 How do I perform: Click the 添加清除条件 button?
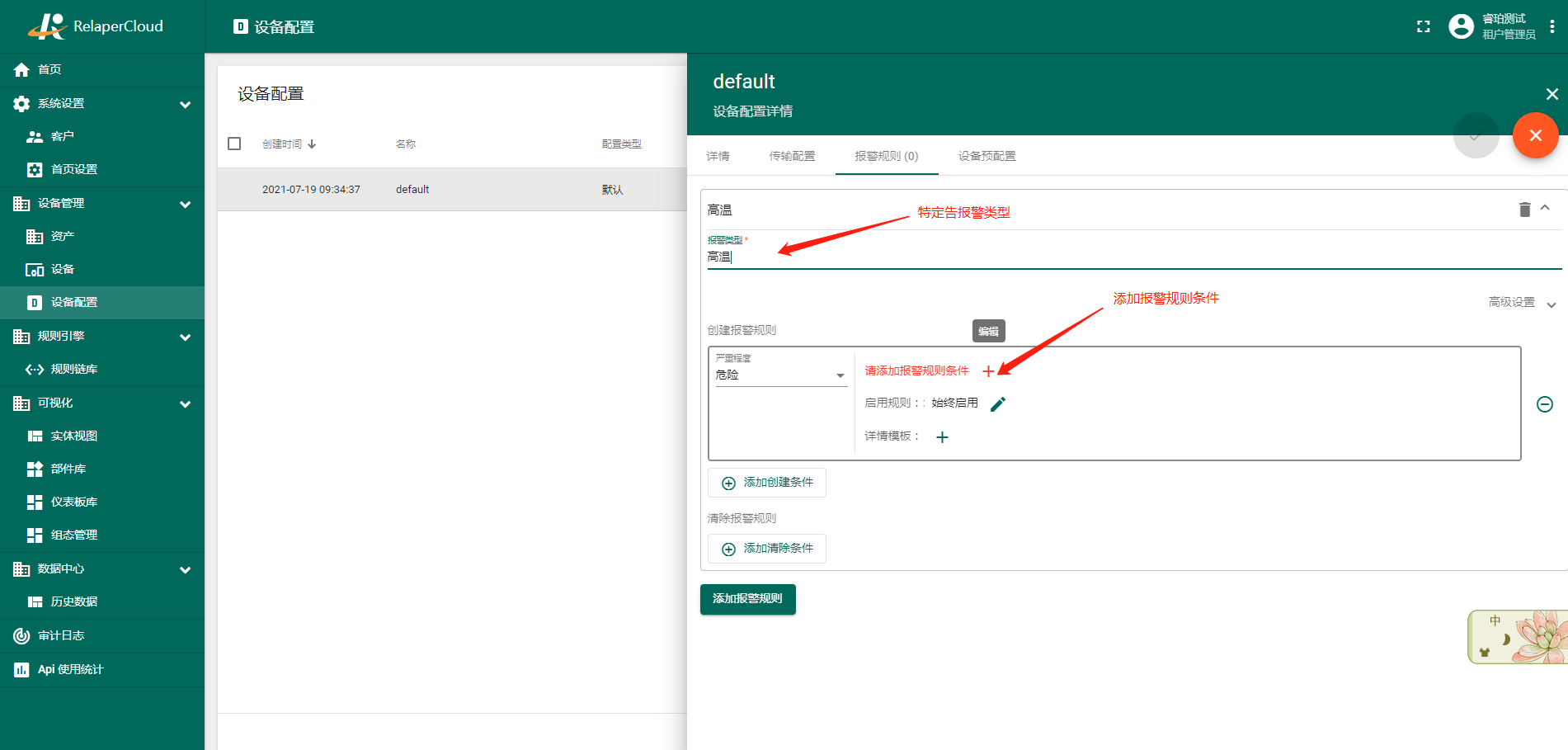pyautogui.click(x=767, y=549)
